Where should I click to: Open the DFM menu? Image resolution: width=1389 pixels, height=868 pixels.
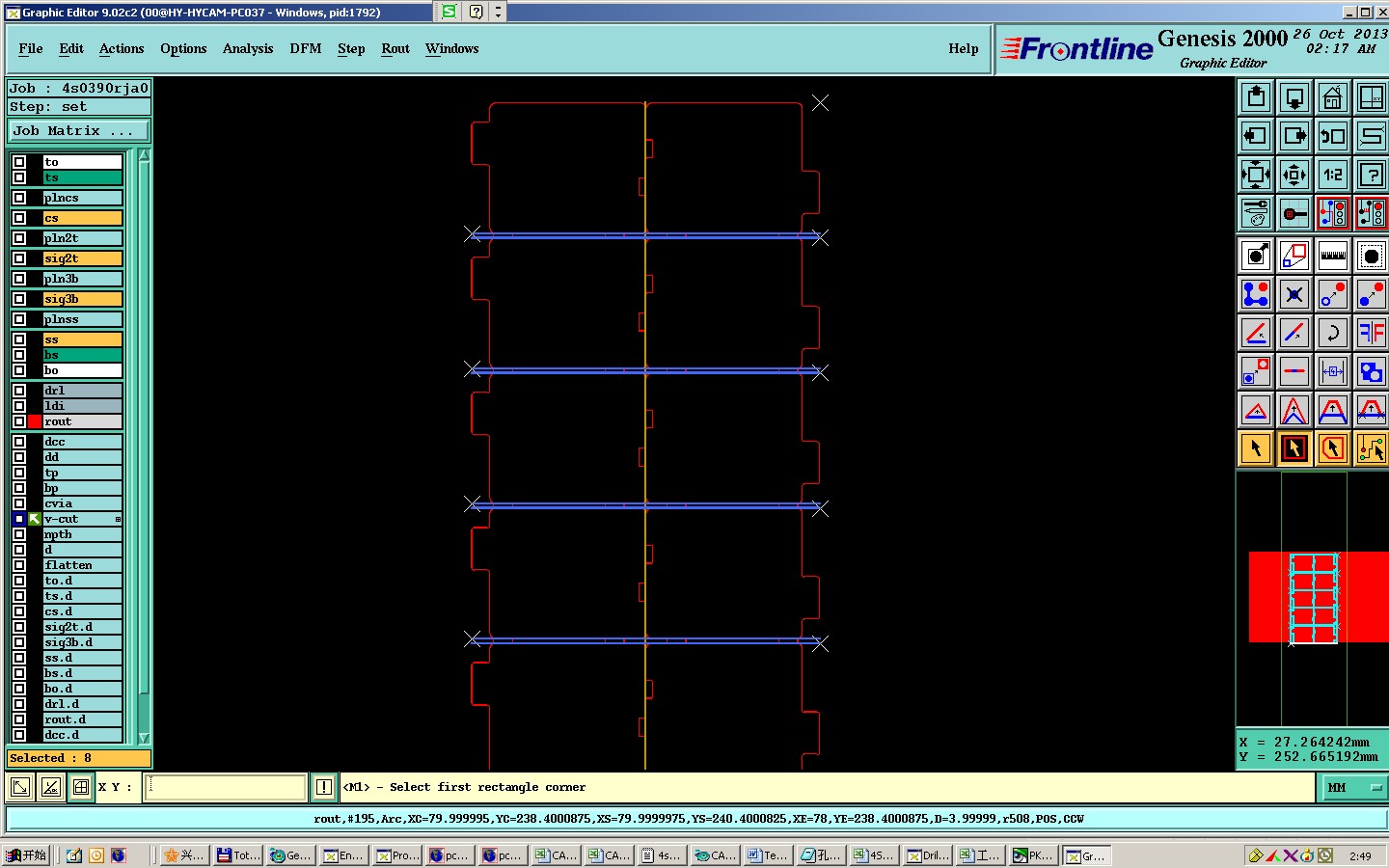(x=306, y=48)
